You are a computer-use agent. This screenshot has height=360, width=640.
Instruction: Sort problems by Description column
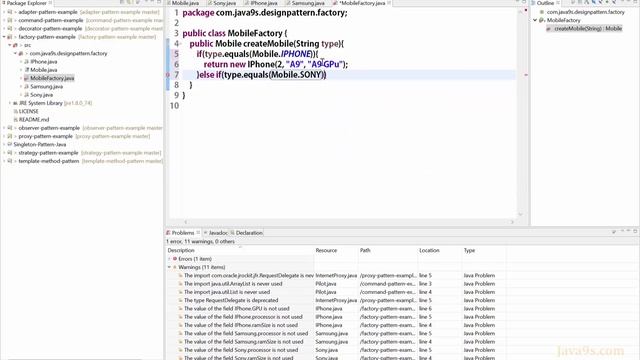240,250
